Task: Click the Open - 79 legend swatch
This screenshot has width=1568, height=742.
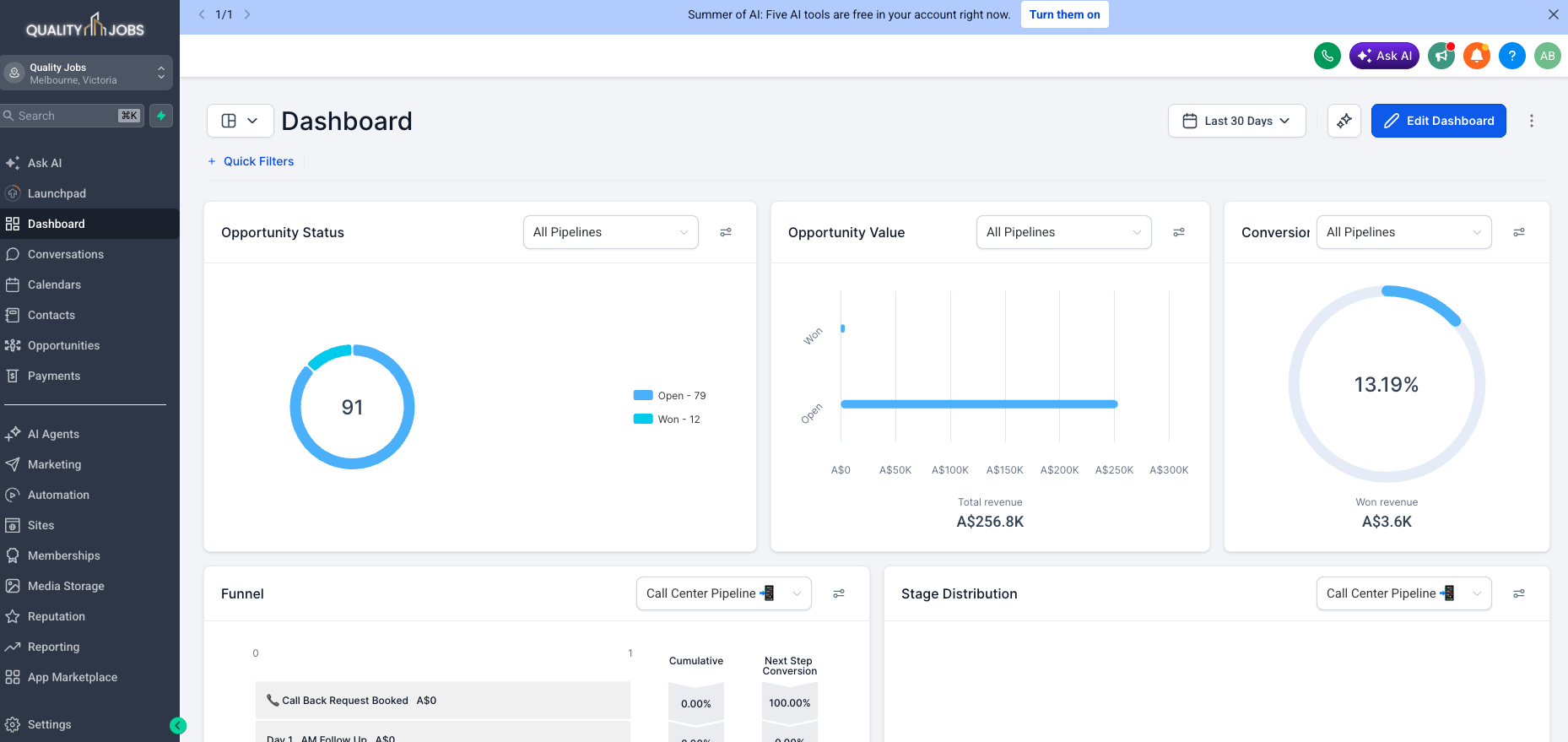Action: coord(643,395)
